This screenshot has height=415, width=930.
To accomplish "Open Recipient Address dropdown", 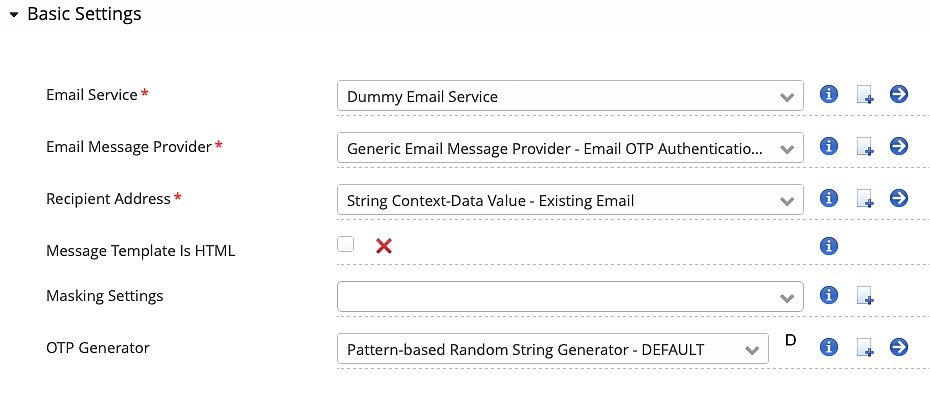I will click(x=570, y=200).
